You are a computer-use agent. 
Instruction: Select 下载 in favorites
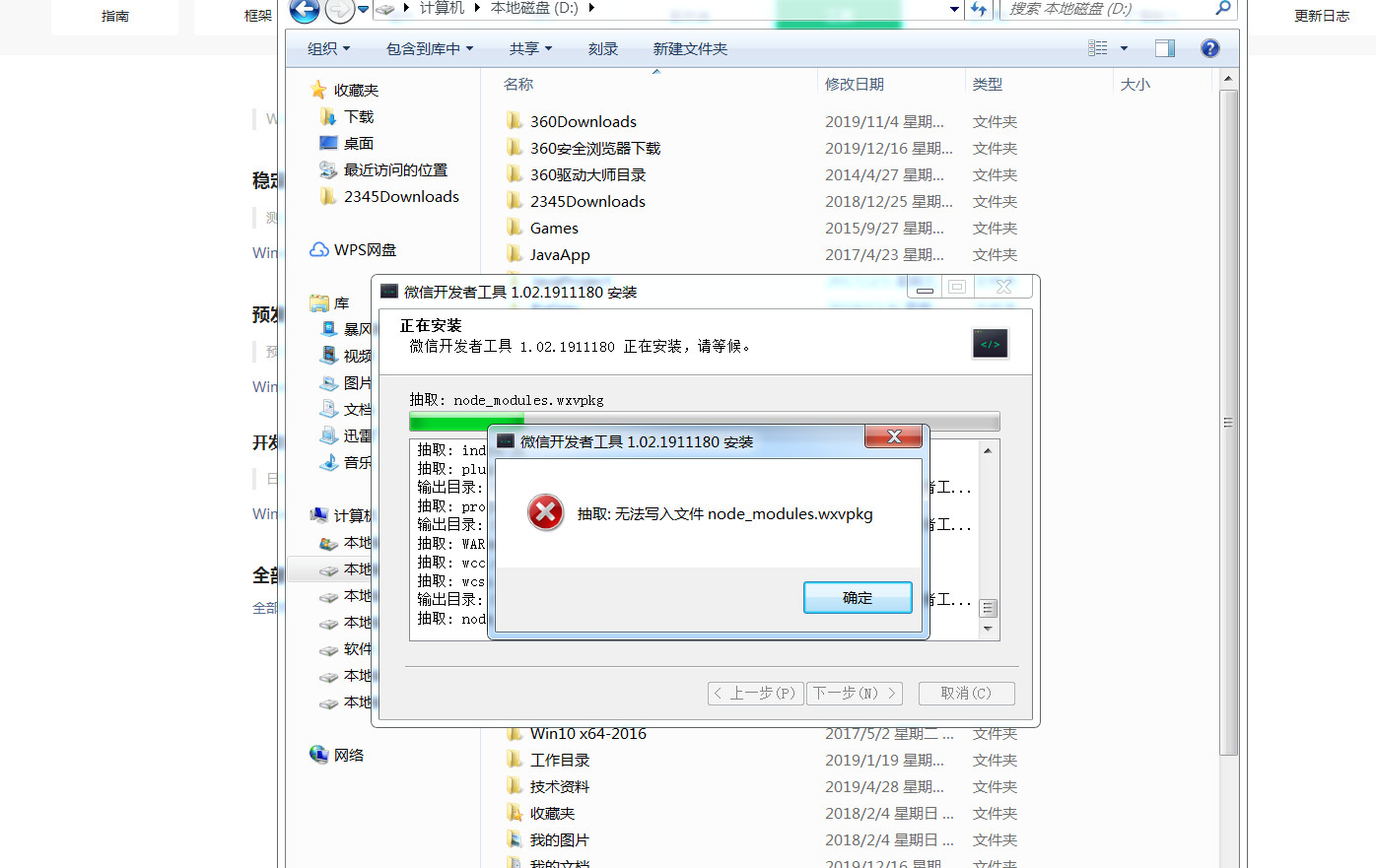click(359, 116)
